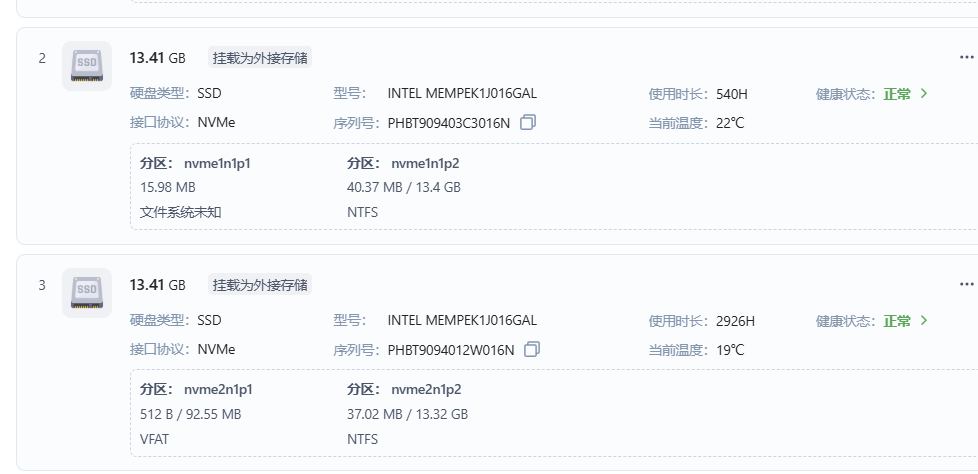Copy serial number PHBT909403C3016N
The width and height of the screenshot is (978, 474).
coord(529,123)
